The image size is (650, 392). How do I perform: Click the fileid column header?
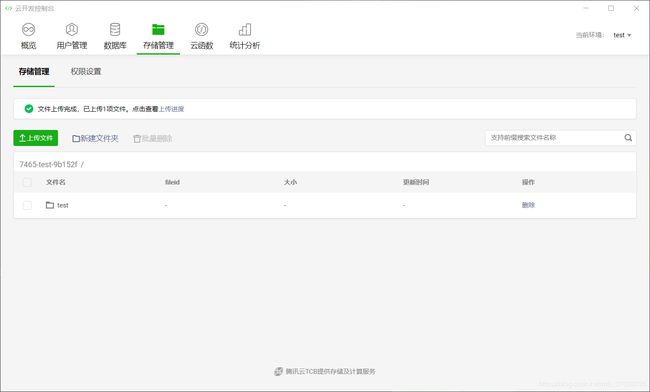point(172,182)
